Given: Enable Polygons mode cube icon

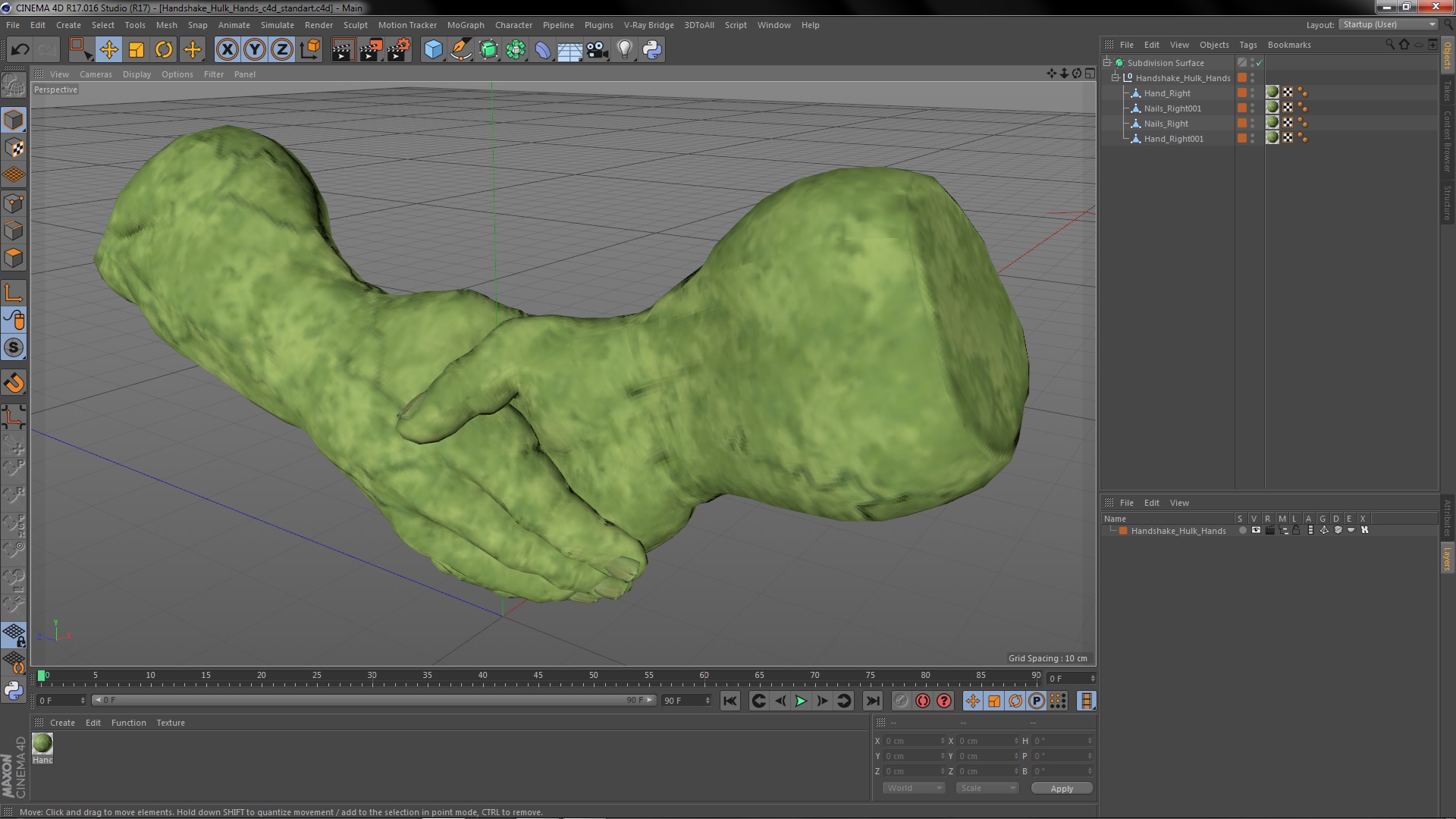Looking at the screenshot, I should (14, 258).
